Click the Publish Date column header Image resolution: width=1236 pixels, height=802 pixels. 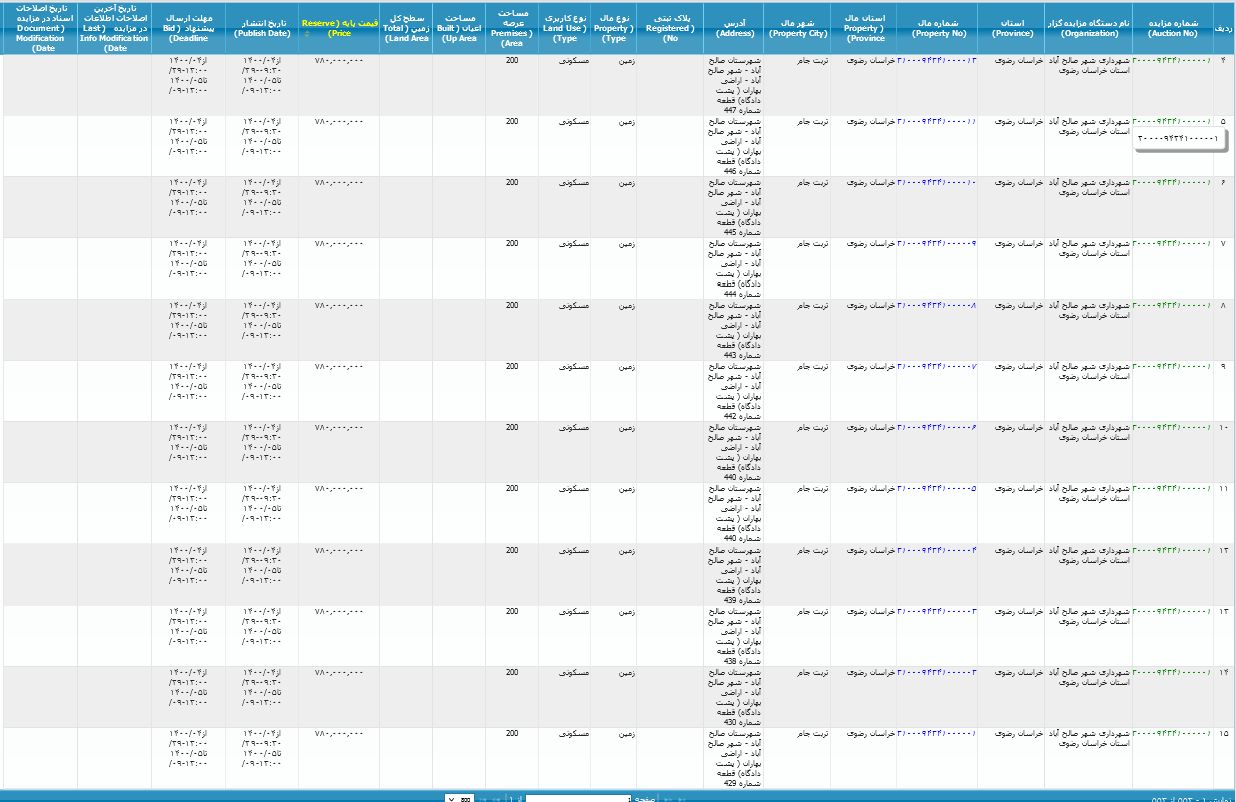tap(261, 27)
